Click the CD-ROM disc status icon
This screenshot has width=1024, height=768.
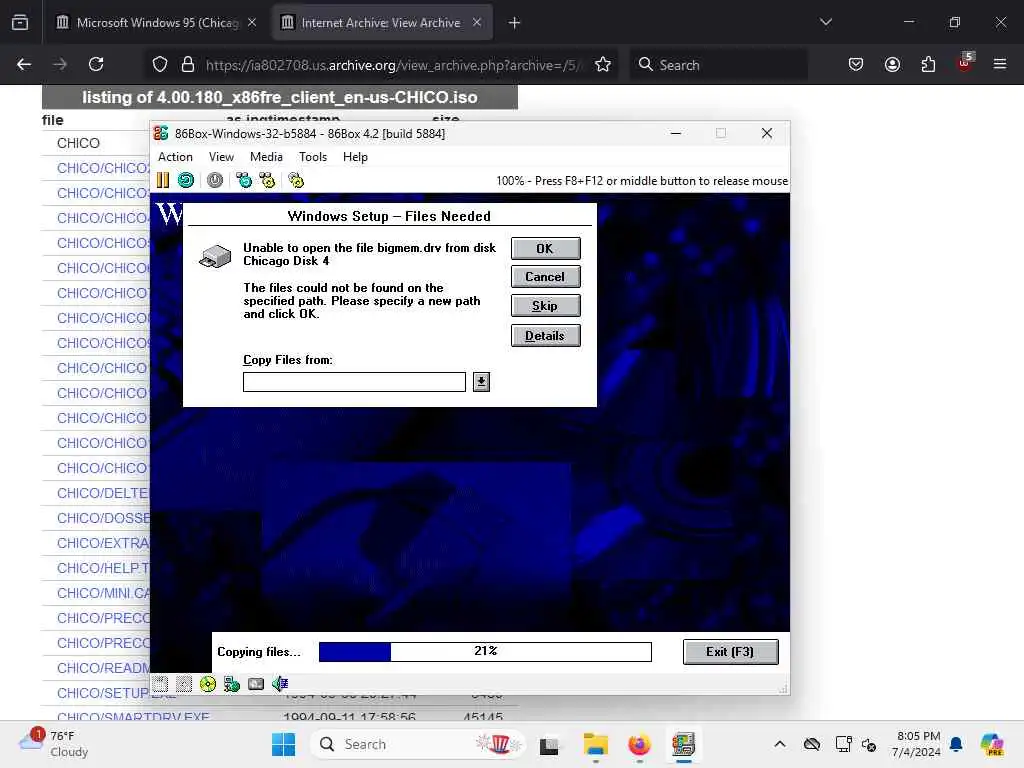(208, 684)
